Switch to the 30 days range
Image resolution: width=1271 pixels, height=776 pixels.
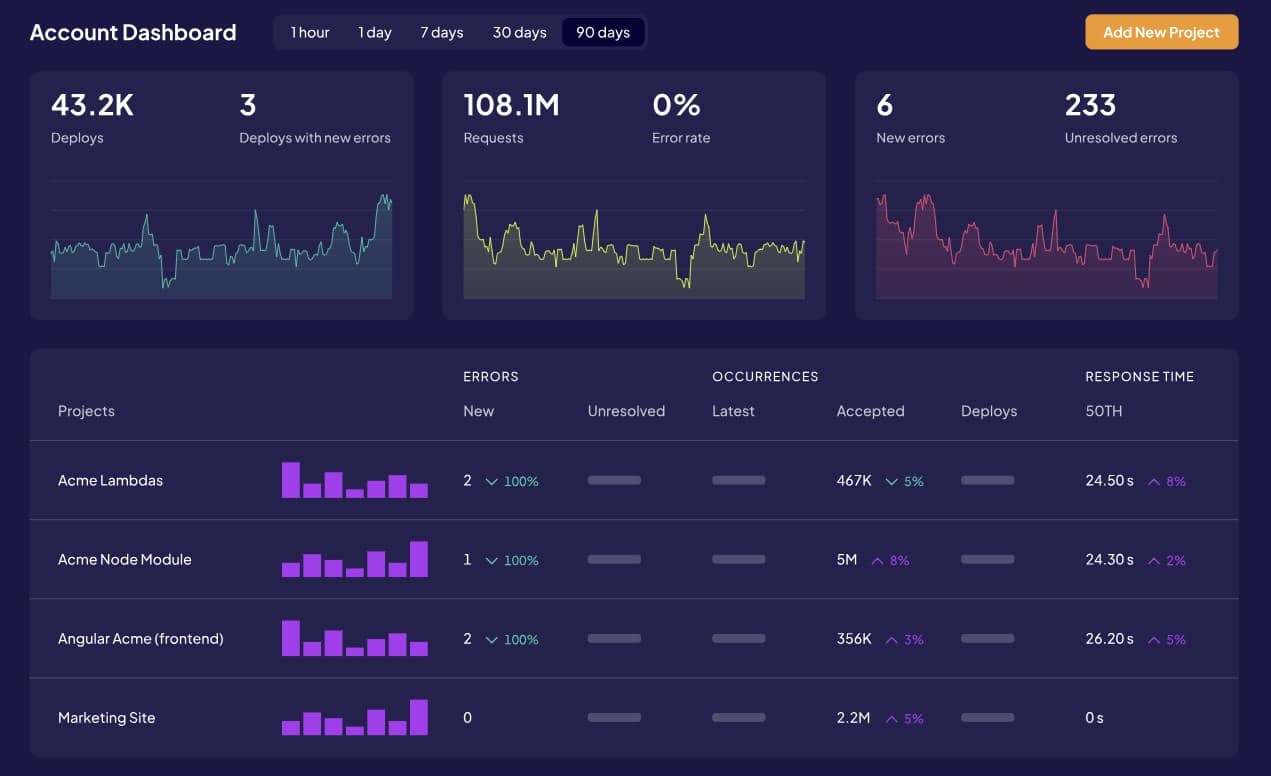pyautogui.click(x=519, y=32)
